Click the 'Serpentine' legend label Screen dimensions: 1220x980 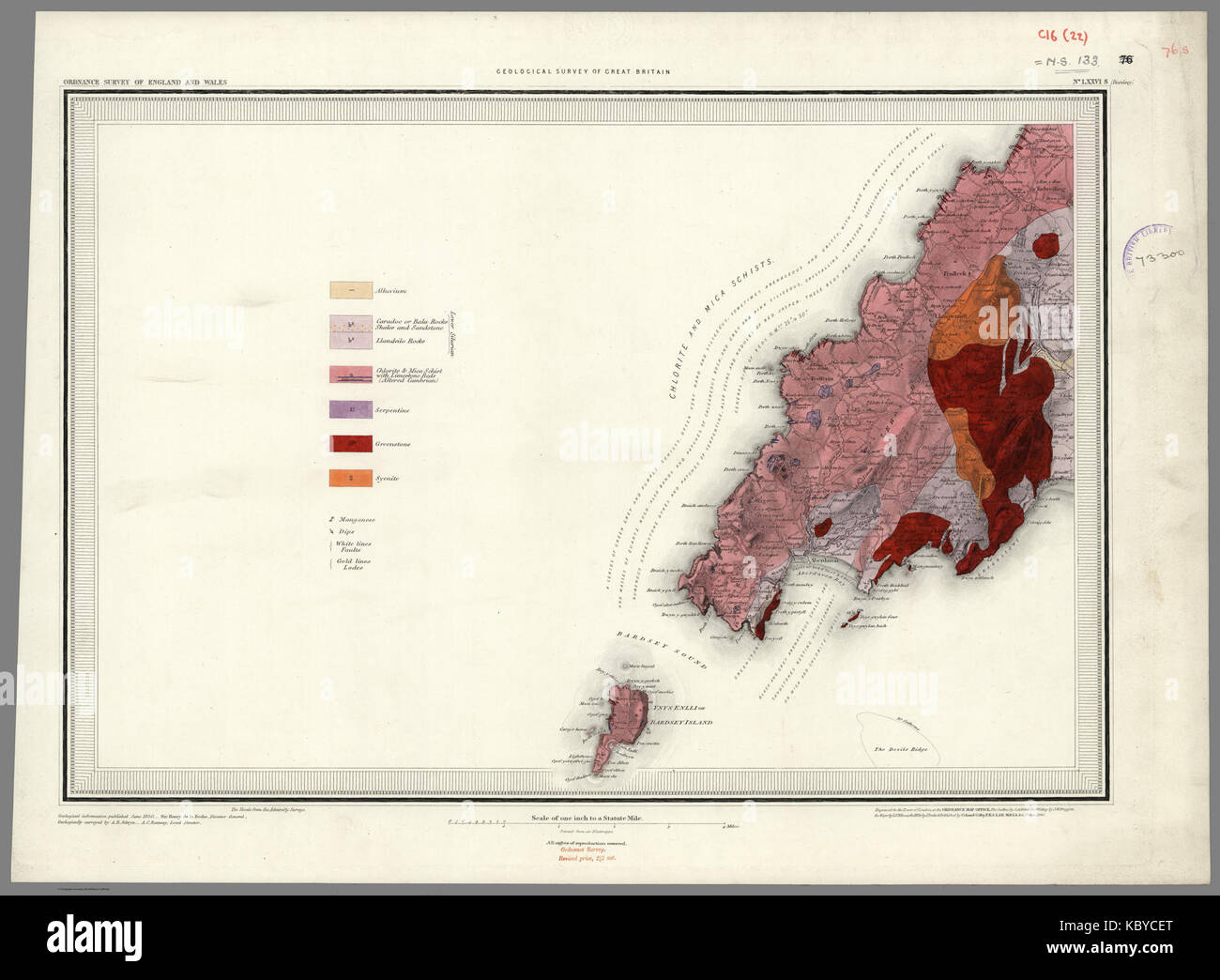point(392,410)
